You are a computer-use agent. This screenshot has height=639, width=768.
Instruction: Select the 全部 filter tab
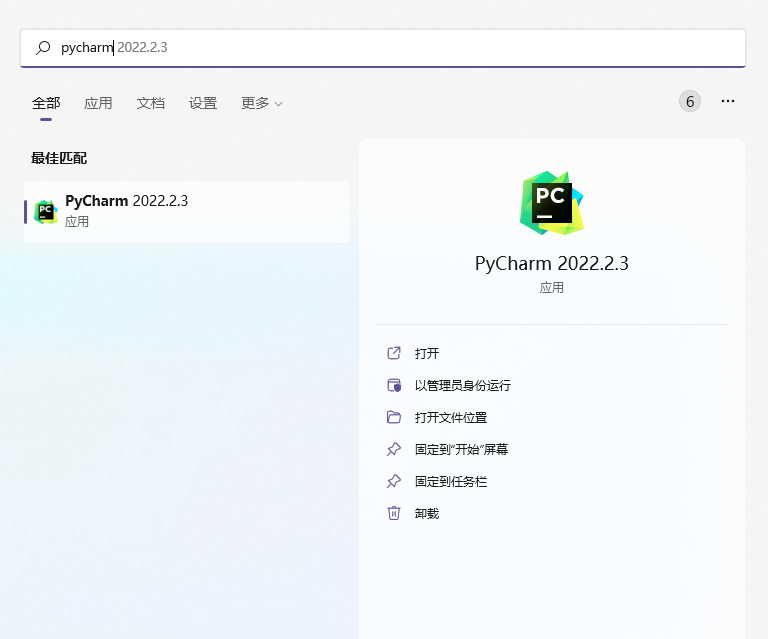pyautogui.click(x=46, y=103)
